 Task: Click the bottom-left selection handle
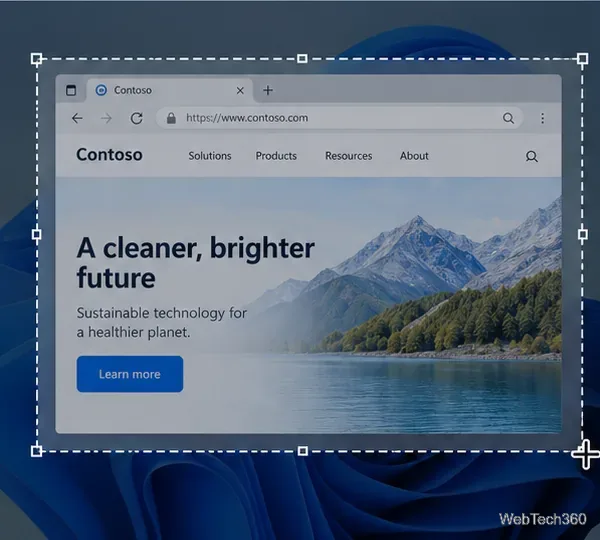tap(36, 451)
